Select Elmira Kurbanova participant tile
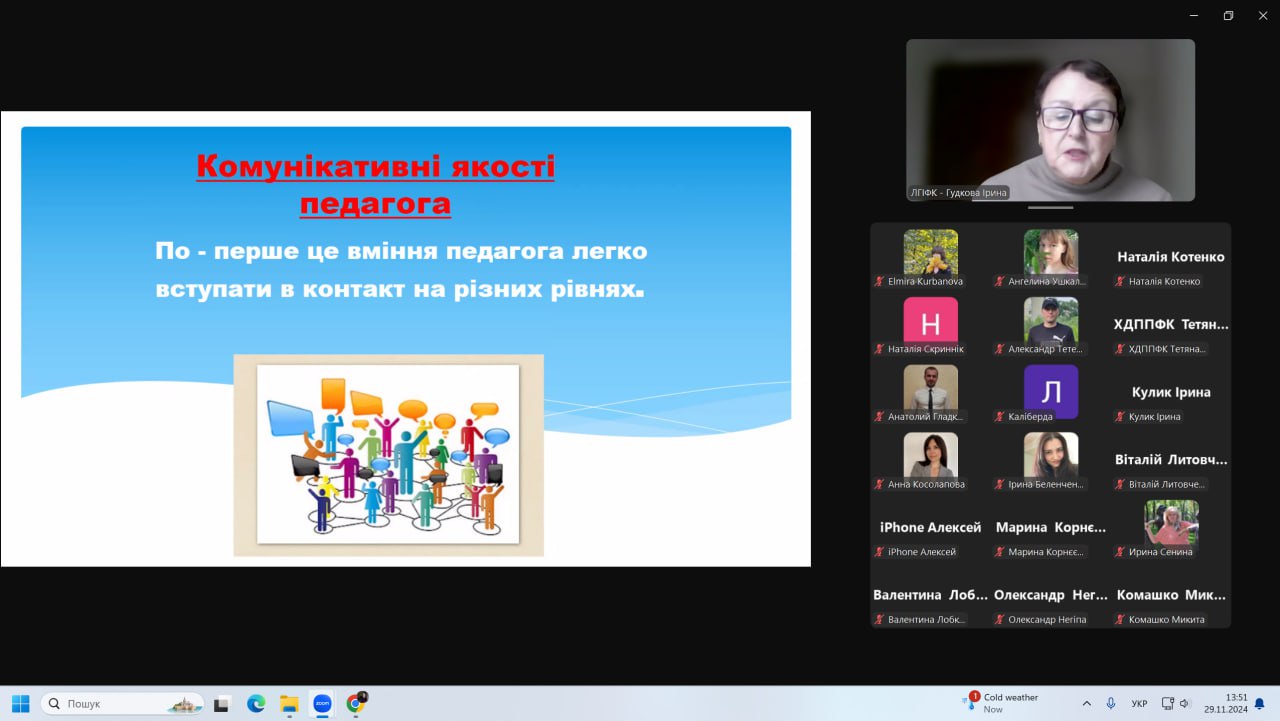Image resolution: width=1280 pixels, height=721 pixels. coord(930,259)
